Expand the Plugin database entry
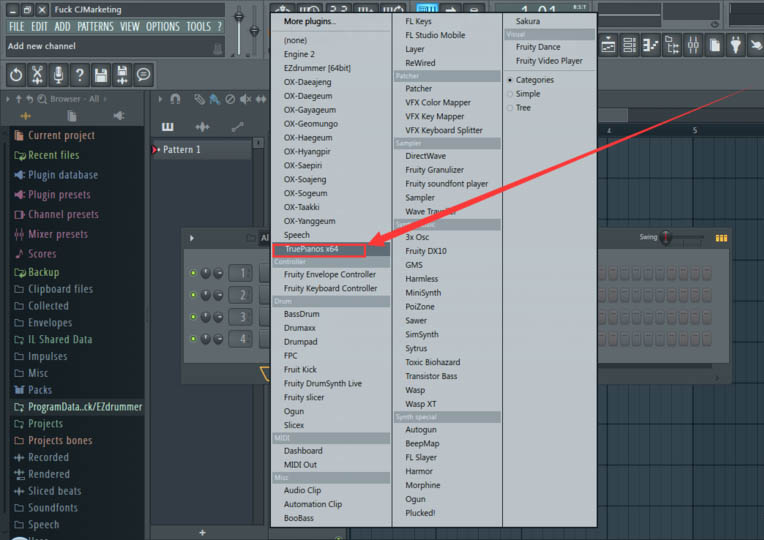The height and width of the screenshot is (540, 764). 56,175
